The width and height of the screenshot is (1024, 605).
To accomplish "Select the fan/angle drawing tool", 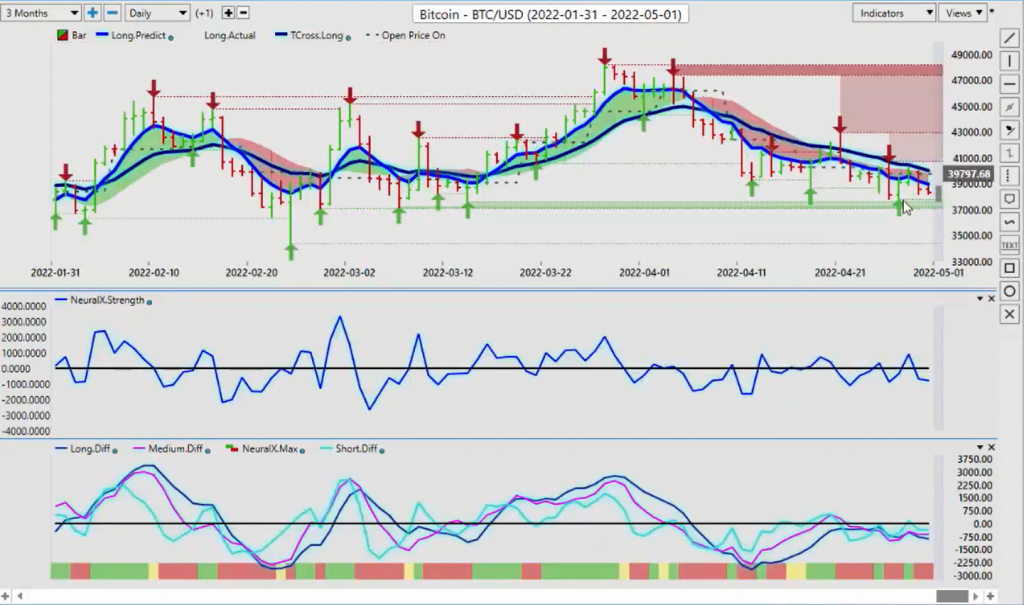I will (1009, 130).
